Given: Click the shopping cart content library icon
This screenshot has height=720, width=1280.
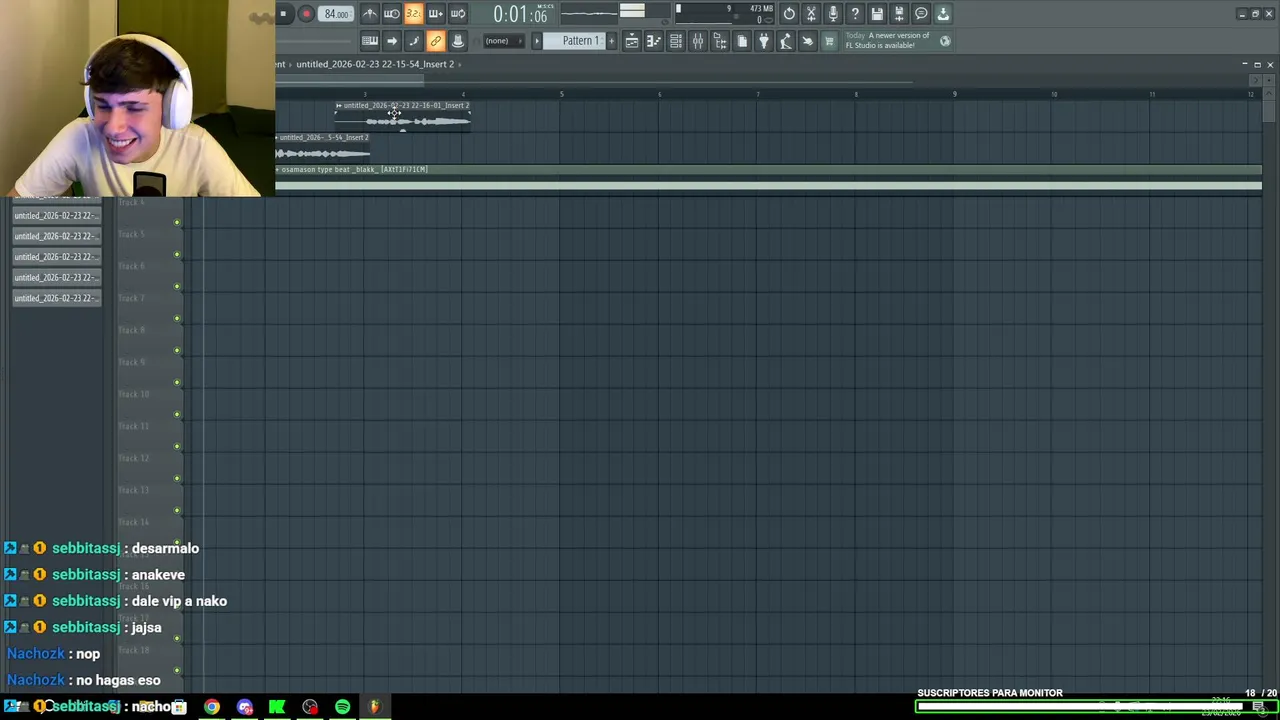Looking at the screenshot, I should 829,41.
